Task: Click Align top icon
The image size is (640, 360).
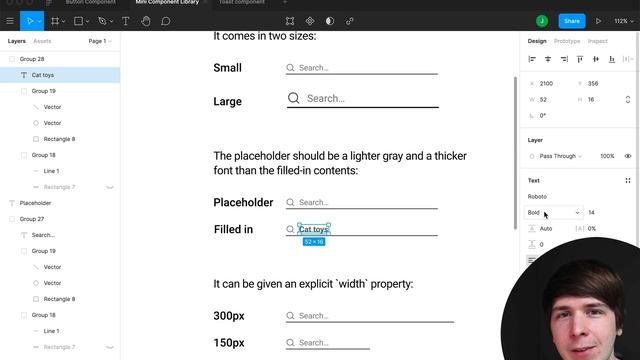Action: coord(580,59)
